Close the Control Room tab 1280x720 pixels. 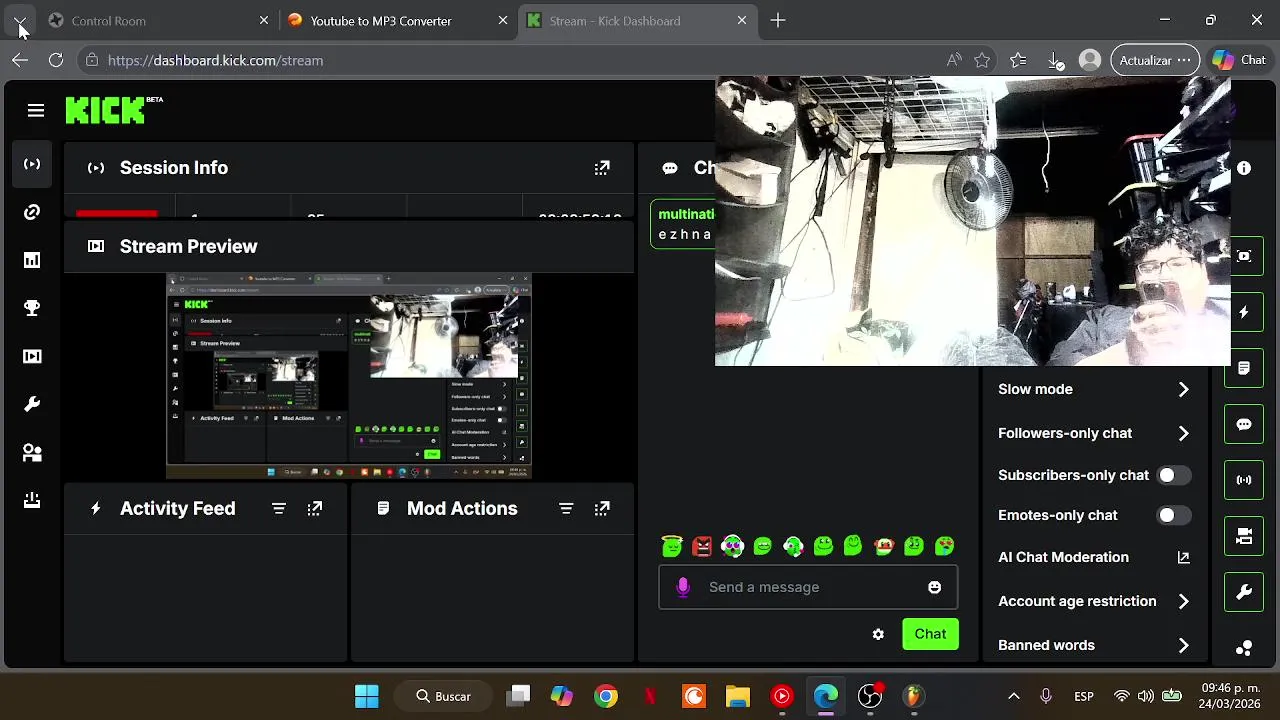[x=264, y=20]
